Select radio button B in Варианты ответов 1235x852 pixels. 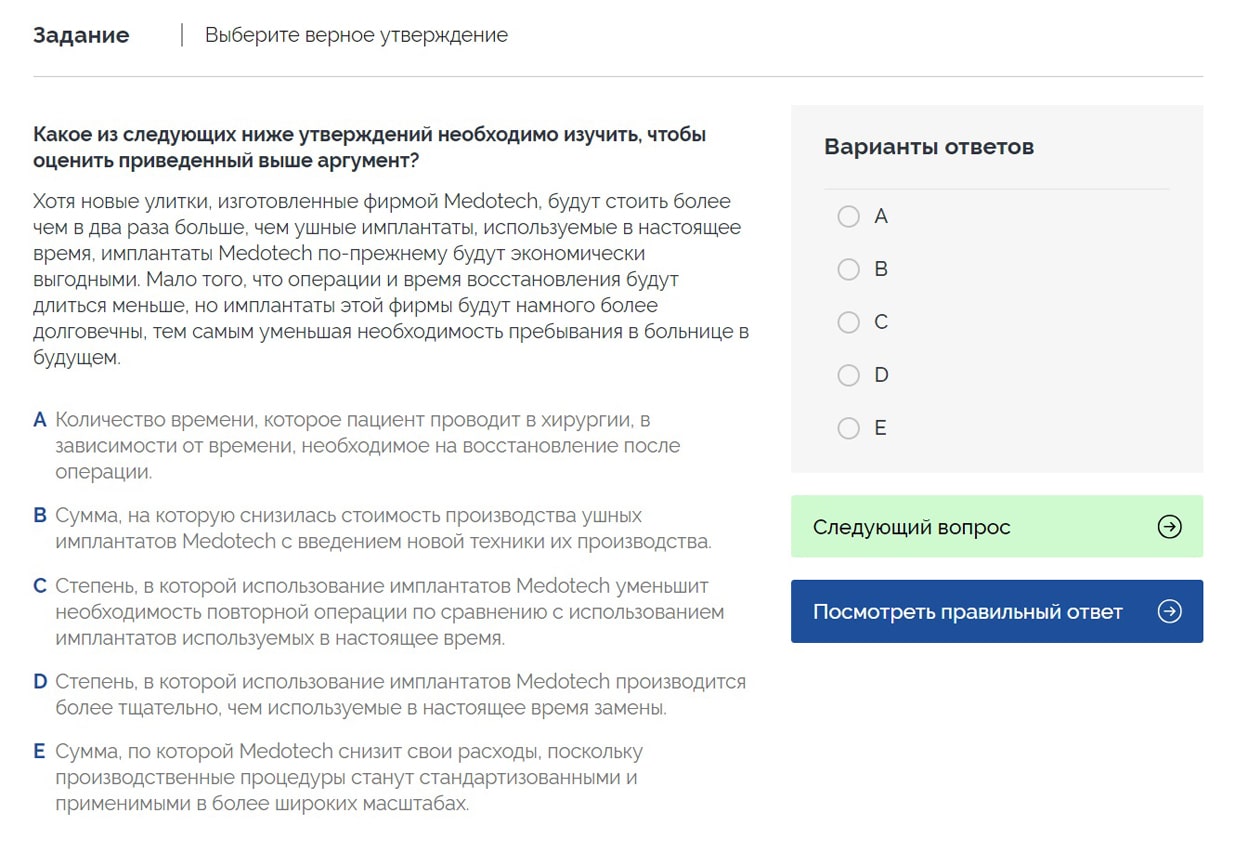coord(848,269)
